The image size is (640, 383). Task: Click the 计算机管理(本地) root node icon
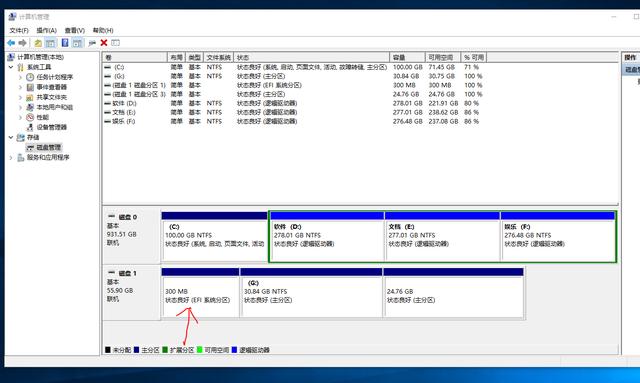point(11,57)
